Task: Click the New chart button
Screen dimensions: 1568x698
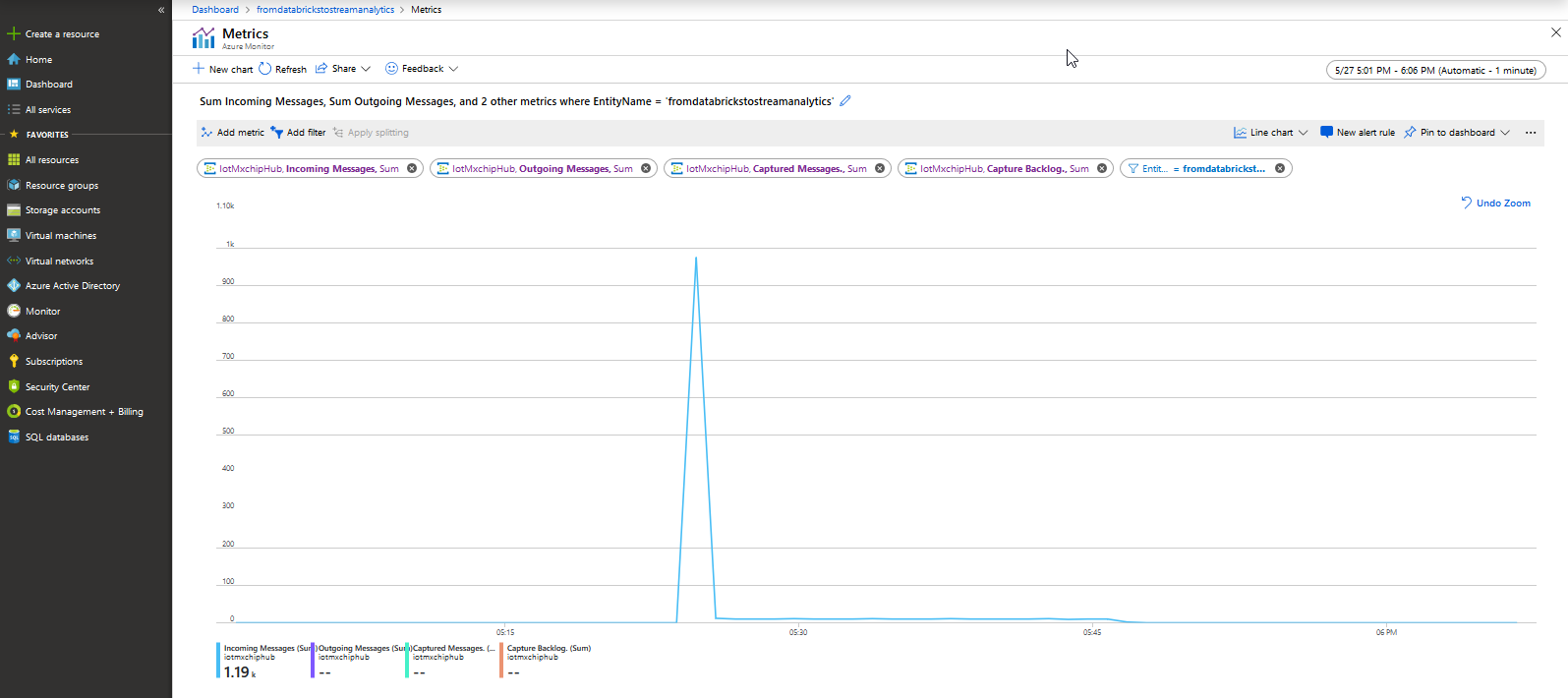Action: [x=223, y=69]
